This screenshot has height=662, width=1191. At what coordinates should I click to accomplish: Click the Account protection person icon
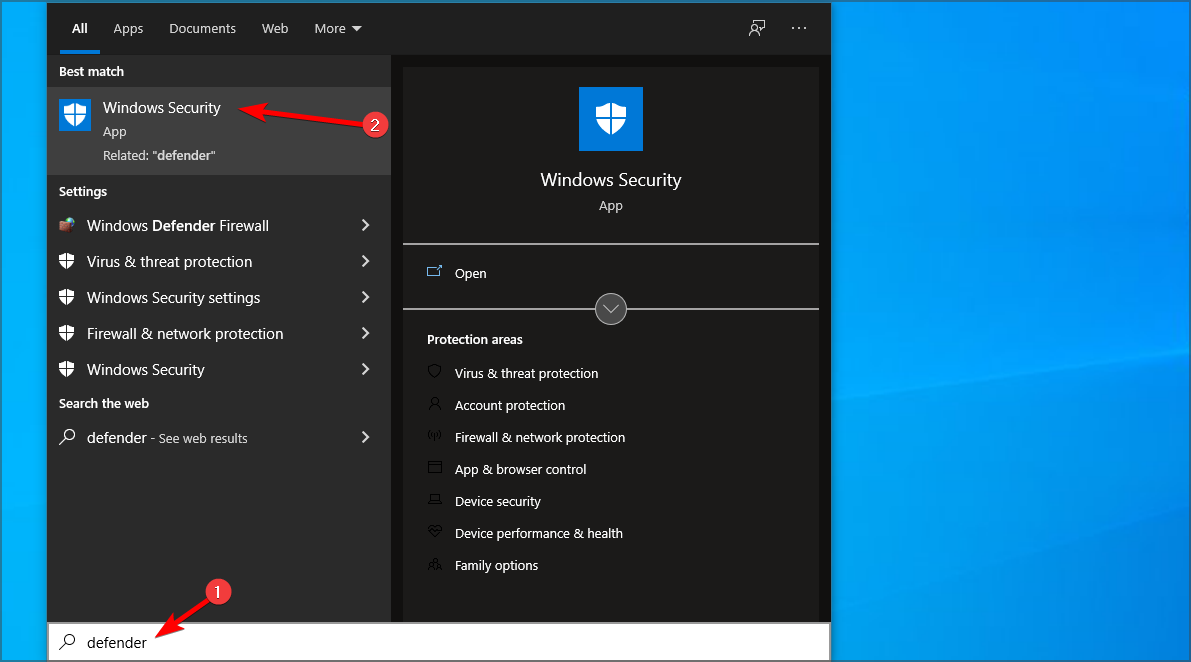434,404
